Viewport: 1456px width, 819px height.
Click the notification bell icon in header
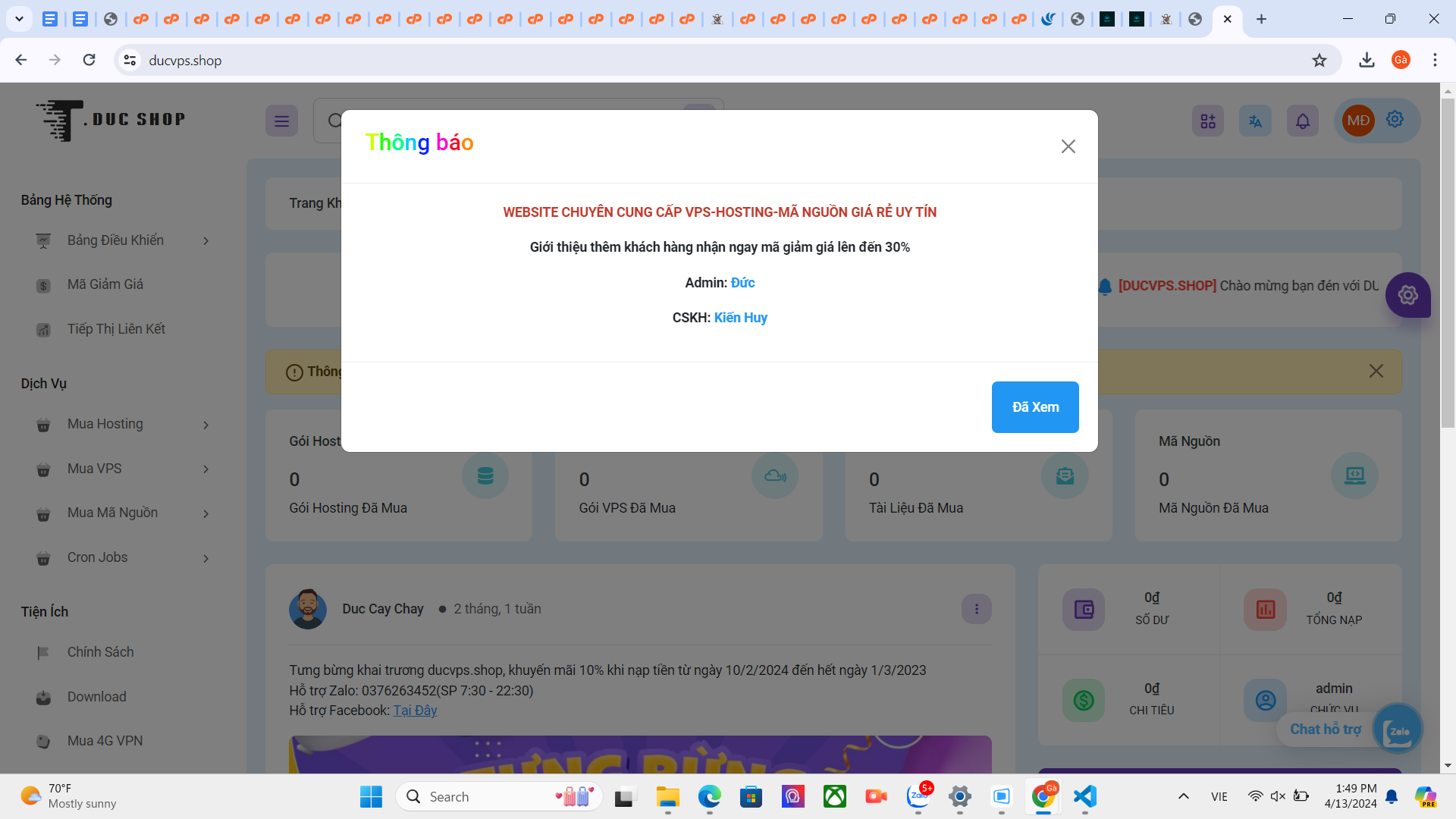(x=1302, y=121)
